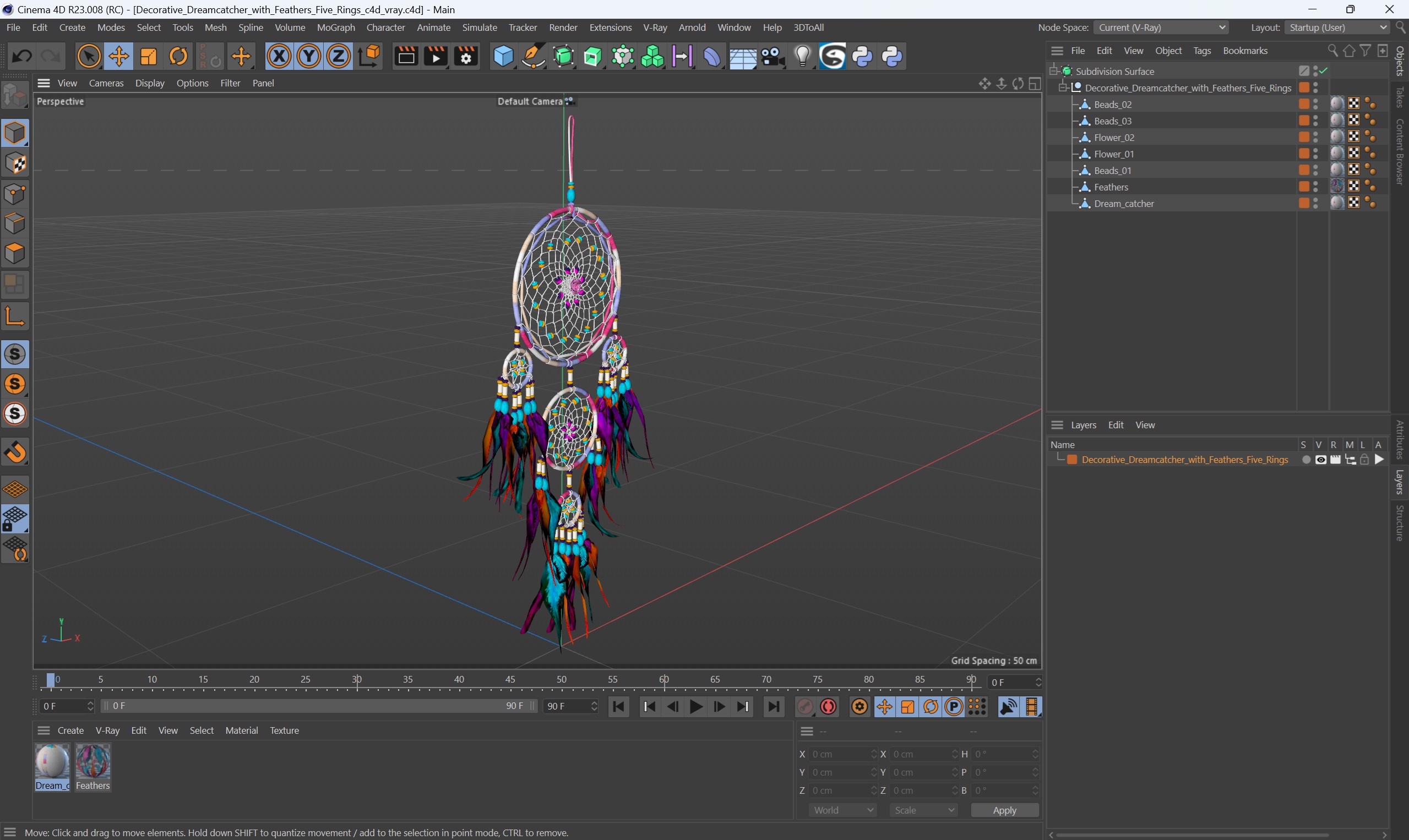Viewport: 1409px width, 840px height.
Task: Expand the Dream_catcher object tree
Action: (x=1075, y=203)
